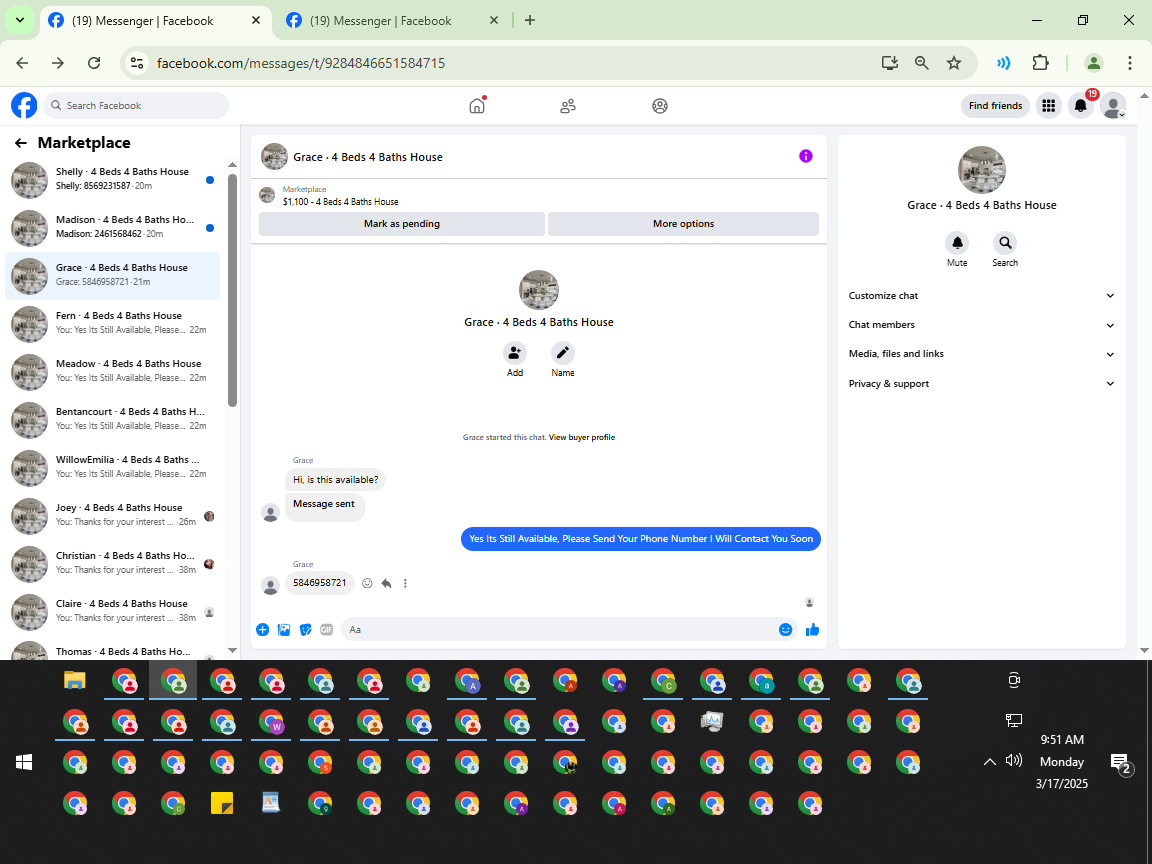The height and width of the screenshot is (864, 1152).
Task: Open the $1,100 - 4 Beds 4 Baths House listing
Action: tap(340, 201)
